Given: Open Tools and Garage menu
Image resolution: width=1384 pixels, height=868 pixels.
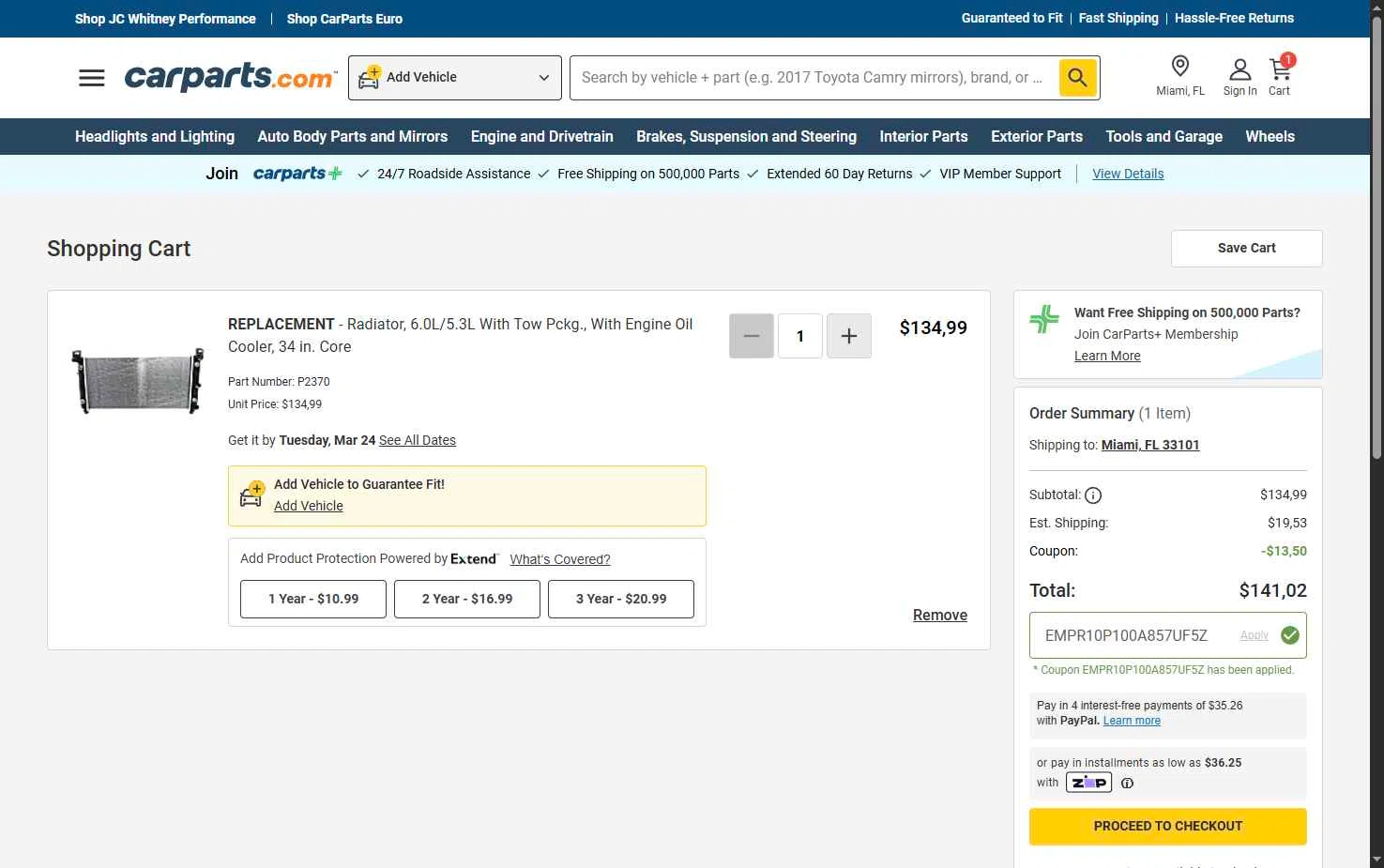Looking at the screenshot, I should (1164, 137).
